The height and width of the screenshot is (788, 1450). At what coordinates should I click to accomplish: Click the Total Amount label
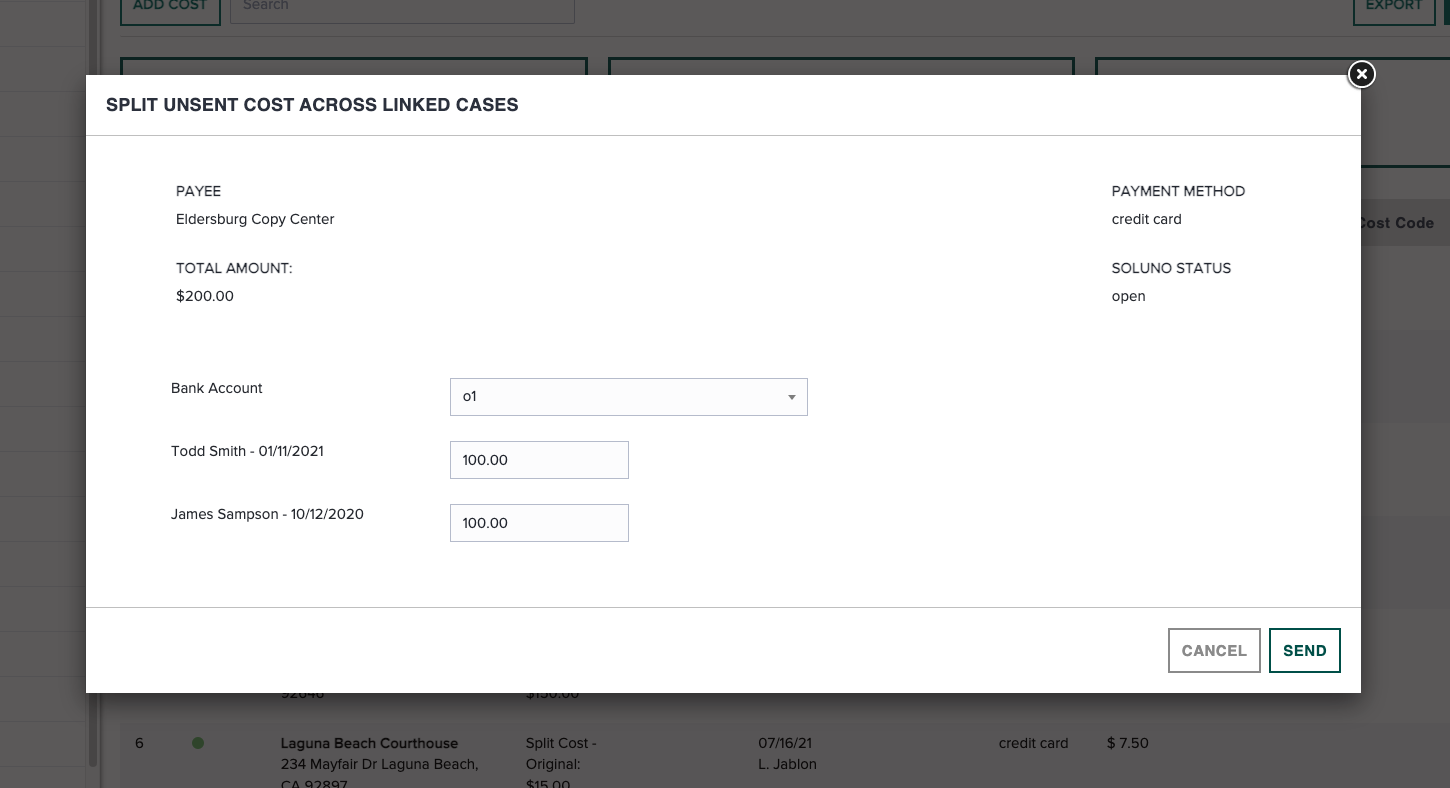coord(234,268)
